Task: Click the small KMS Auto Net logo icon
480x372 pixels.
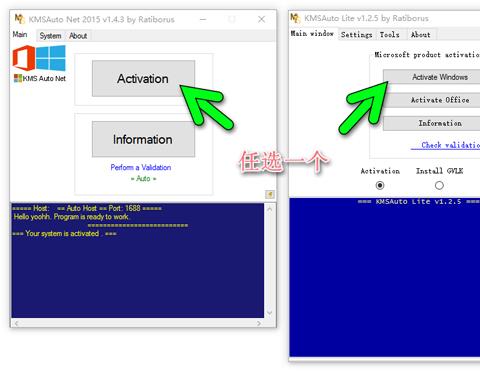Action: 18,78
